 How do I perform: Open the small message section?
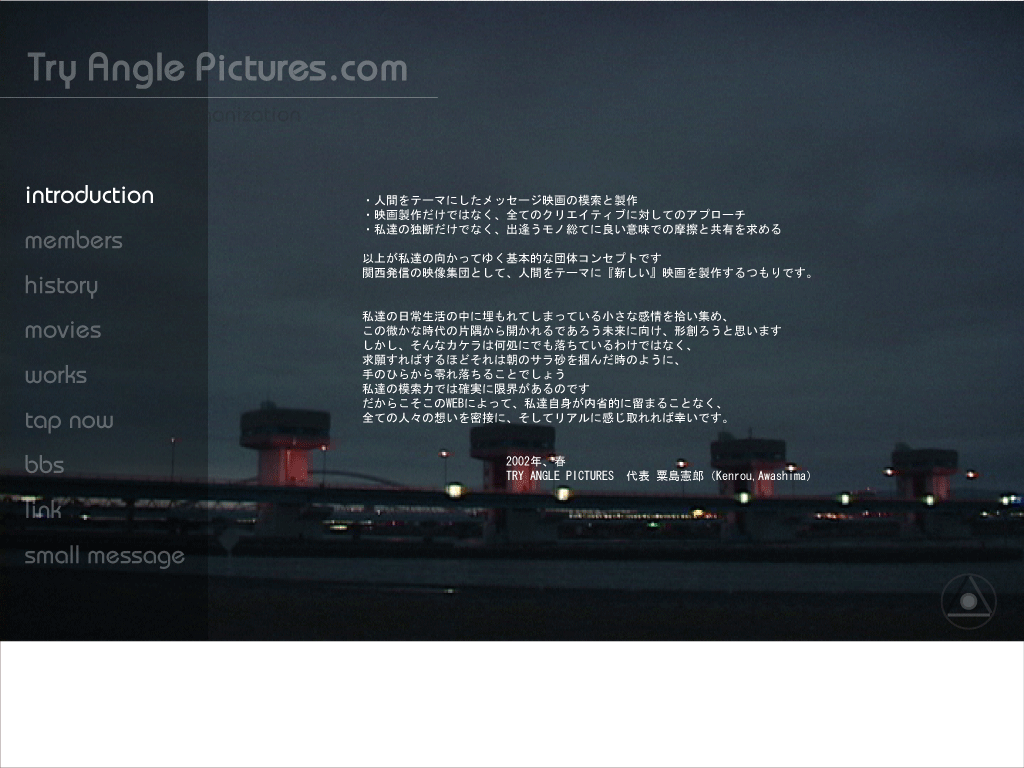tap(105, 556)
